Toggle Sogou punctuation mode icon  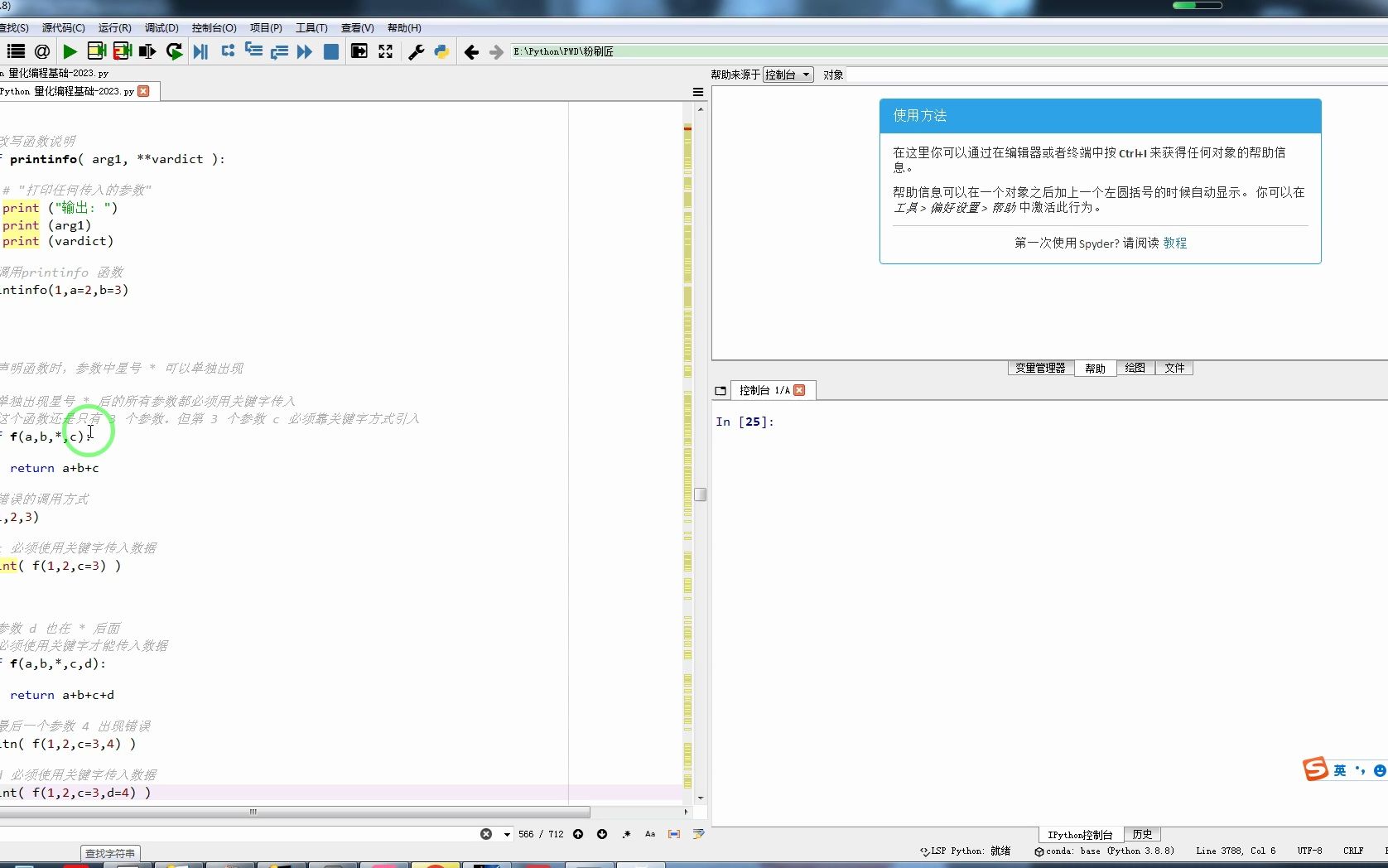click(1360, 770)
